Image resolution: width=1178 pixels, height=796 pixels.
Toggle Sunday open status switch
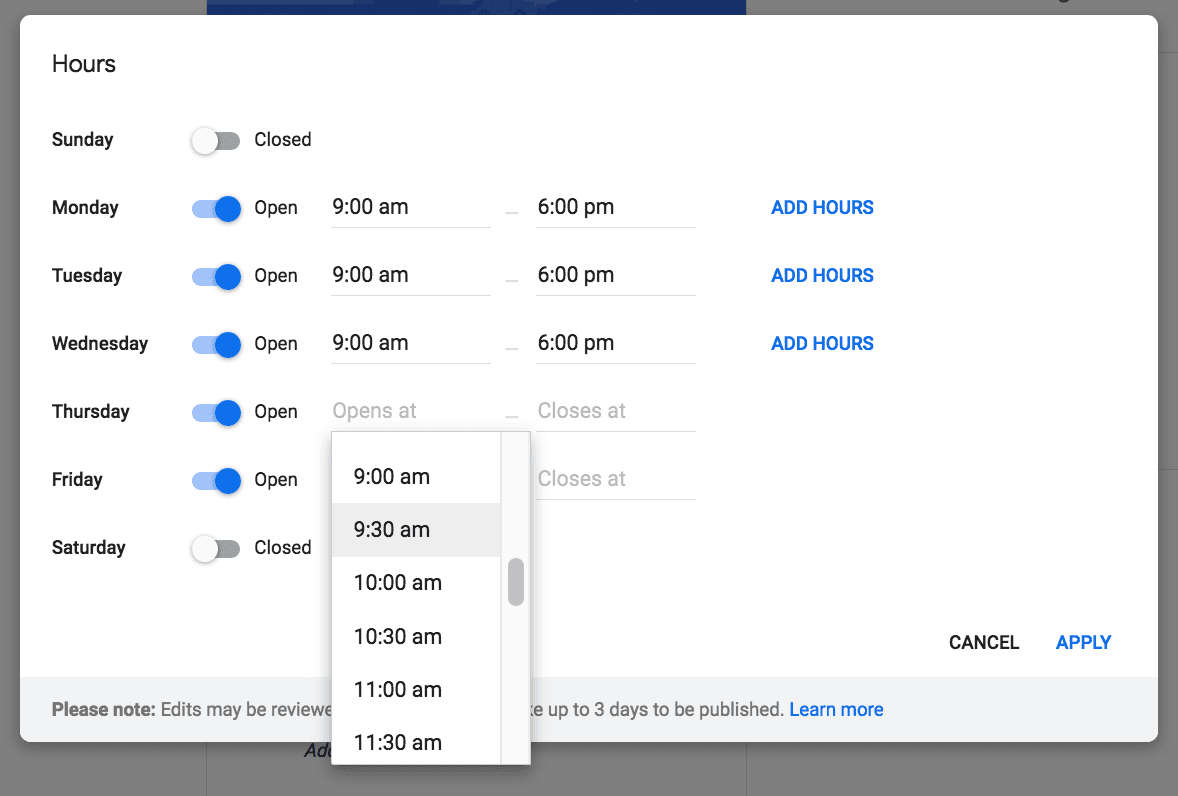coord(216,140)
